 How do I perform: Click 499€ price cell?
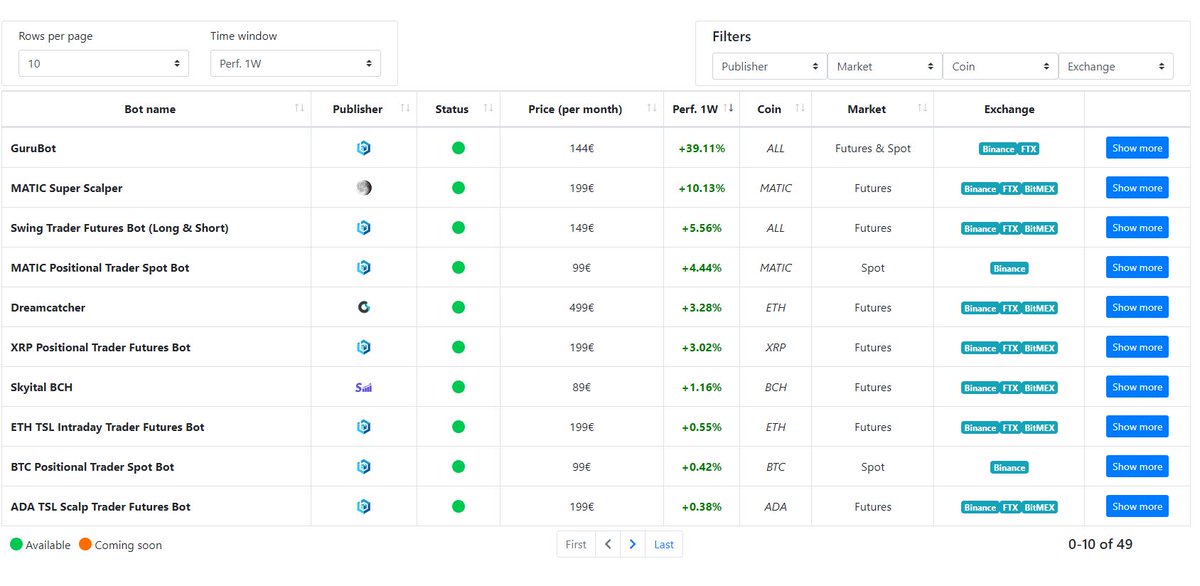pyautogui.click(x=581, y=308)
